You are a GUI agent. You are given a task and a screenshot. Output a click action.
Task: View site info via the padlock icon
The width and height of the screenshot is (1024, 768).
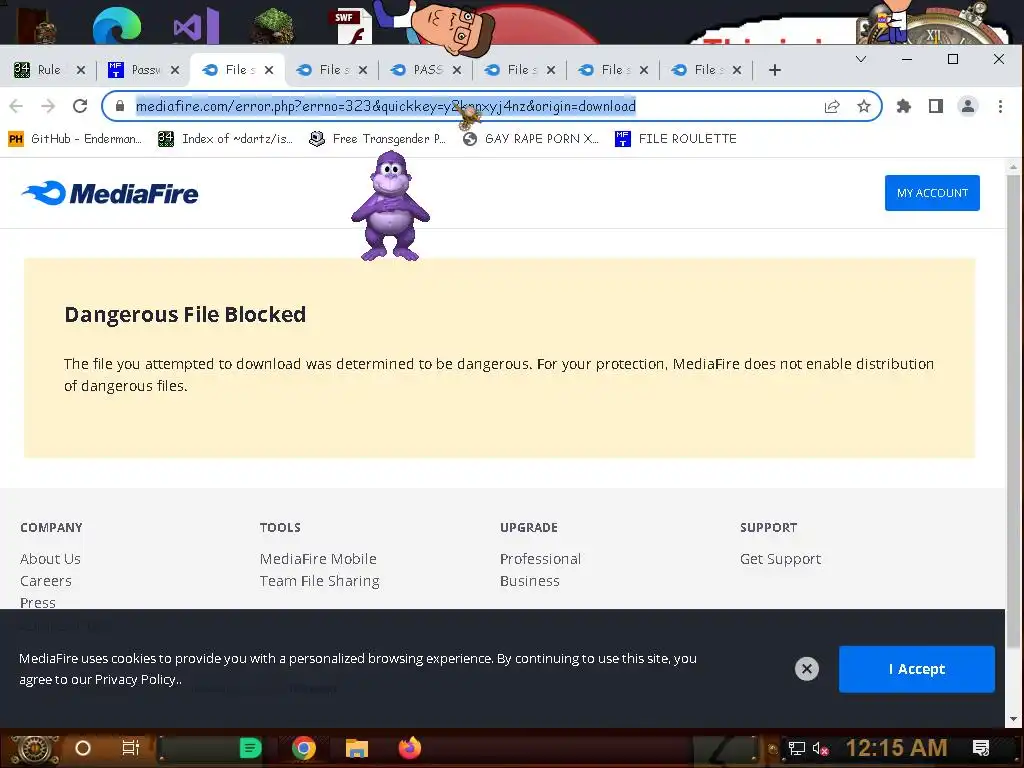tap(120, 106)
